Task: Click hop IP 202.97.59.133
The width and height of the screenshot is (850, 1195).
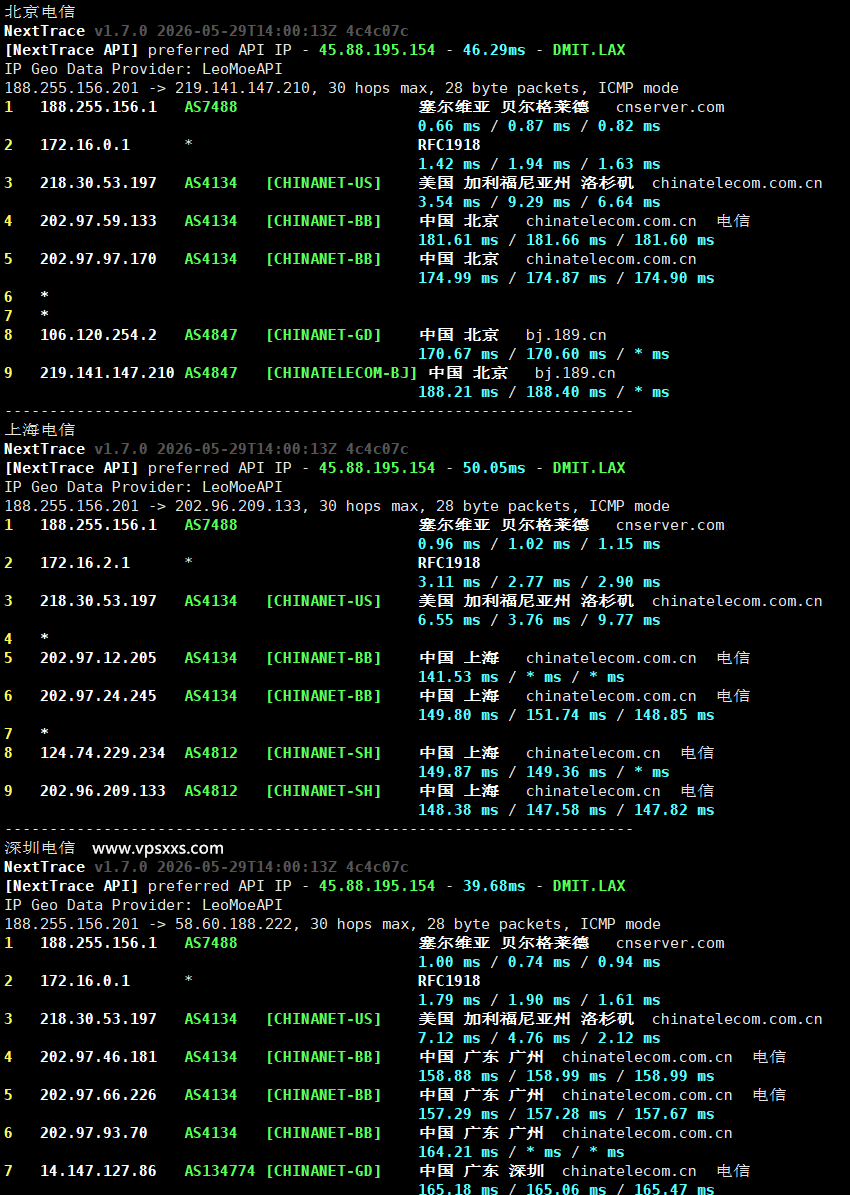Action: (x=98, y=220)
